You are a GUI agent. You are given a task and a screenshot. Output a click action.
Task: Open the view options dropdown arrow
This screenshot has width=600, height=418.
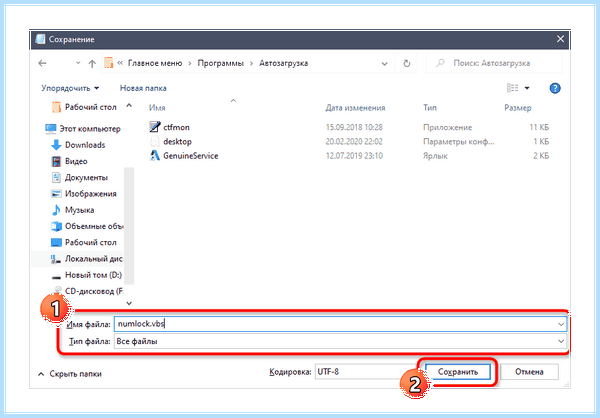tap(527, 88)
